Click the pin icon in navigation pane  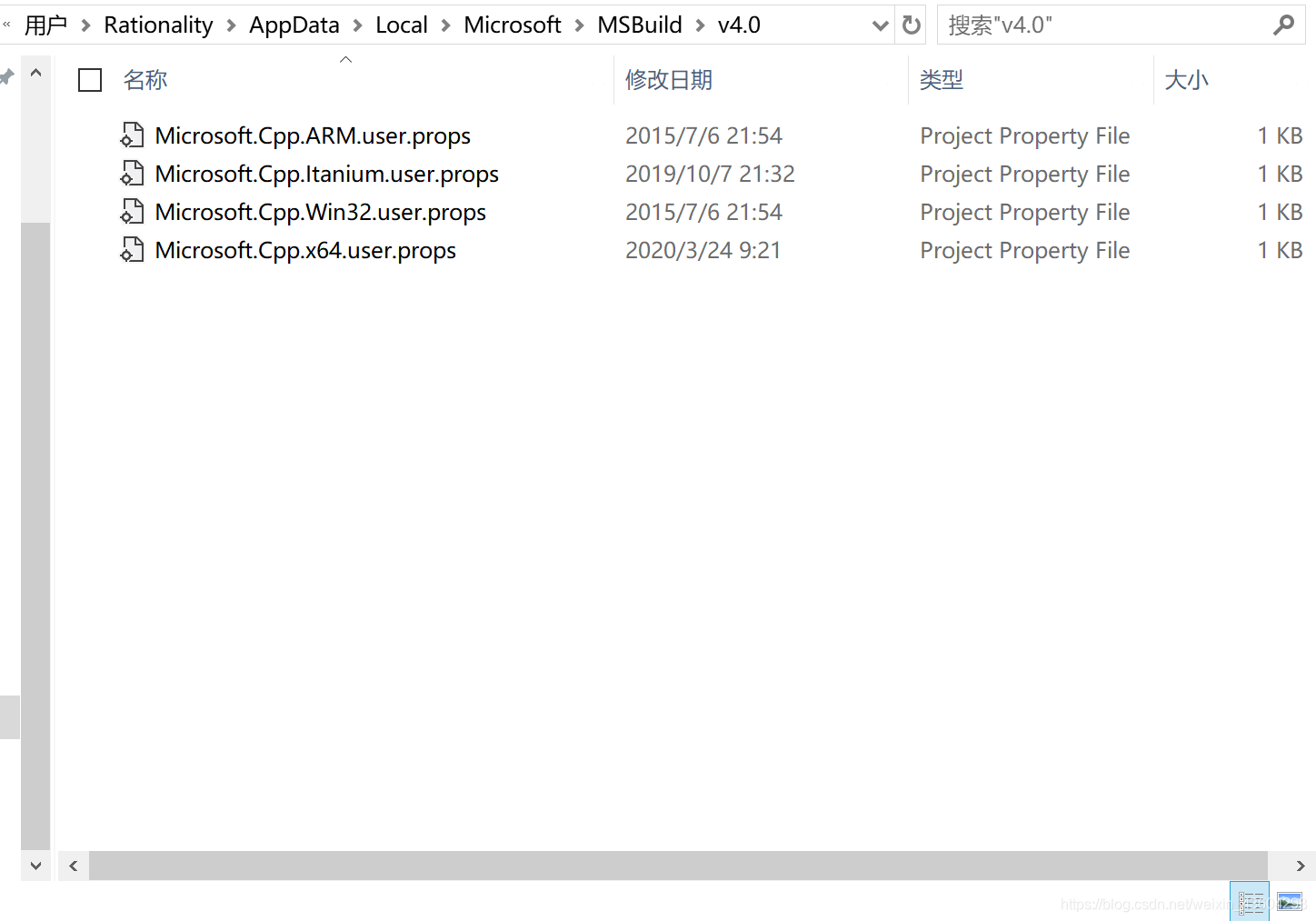click(x=6, y=77)
